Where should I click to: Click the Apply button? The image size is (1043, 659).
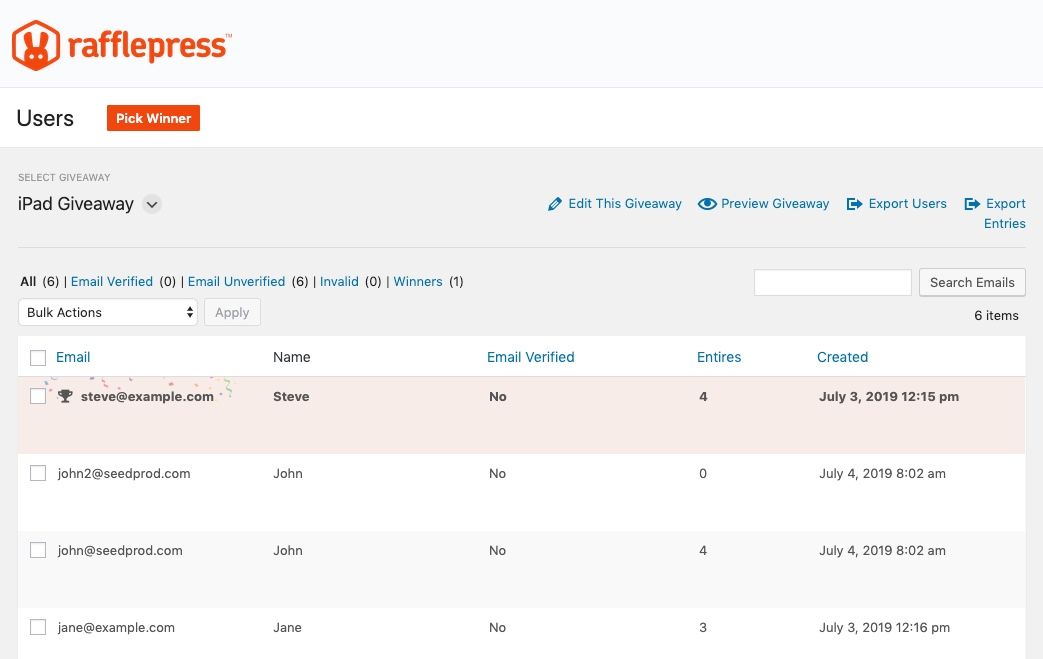[232, 312]
